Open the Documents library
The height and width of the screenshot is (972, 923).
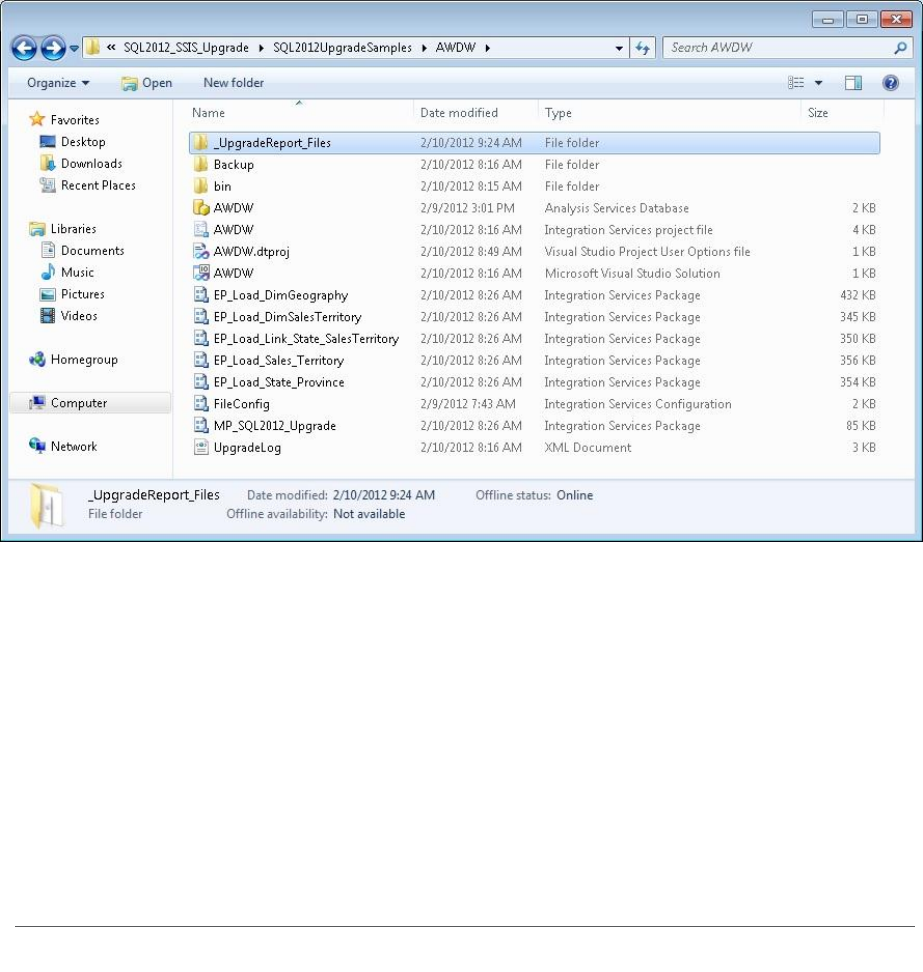tap(92, 250)
